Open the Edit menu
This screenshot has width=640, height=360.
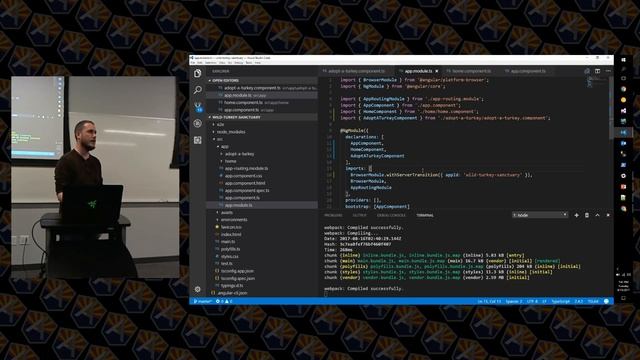pyautogui.click(x=200, y=63)
